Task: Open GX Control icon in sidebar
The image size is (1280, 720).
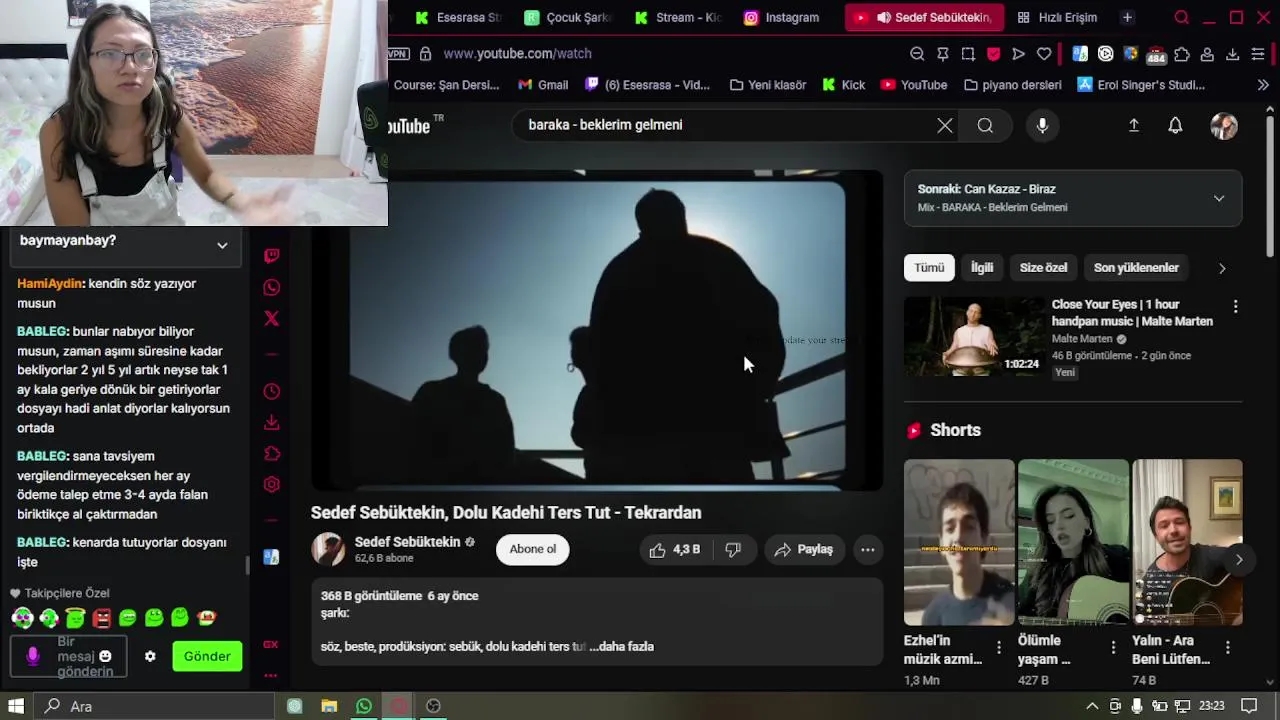Action: click(x=271, y=645)
